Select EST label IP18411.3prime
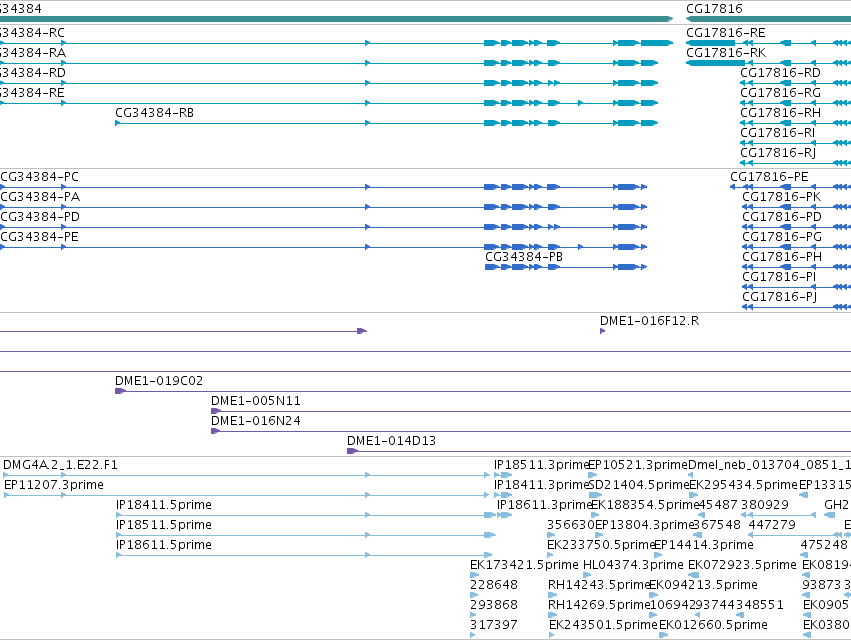The height and width of the screenshot is (640, 851). coord(541,485)
